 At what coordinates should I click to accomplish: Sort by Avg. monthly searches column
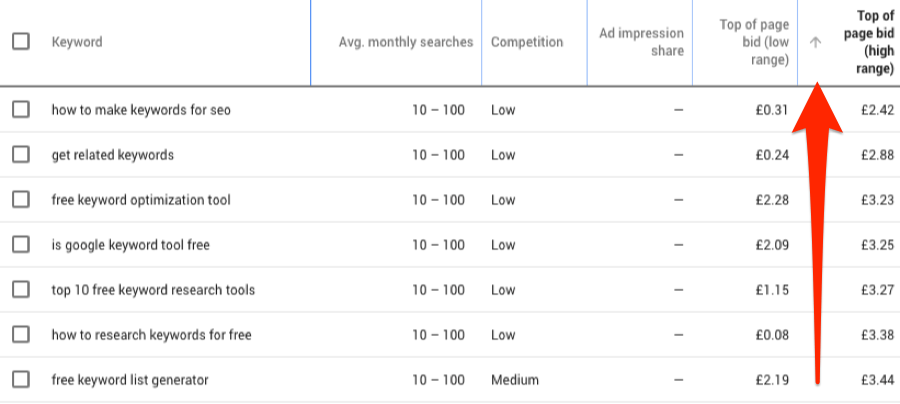[406, 42]
